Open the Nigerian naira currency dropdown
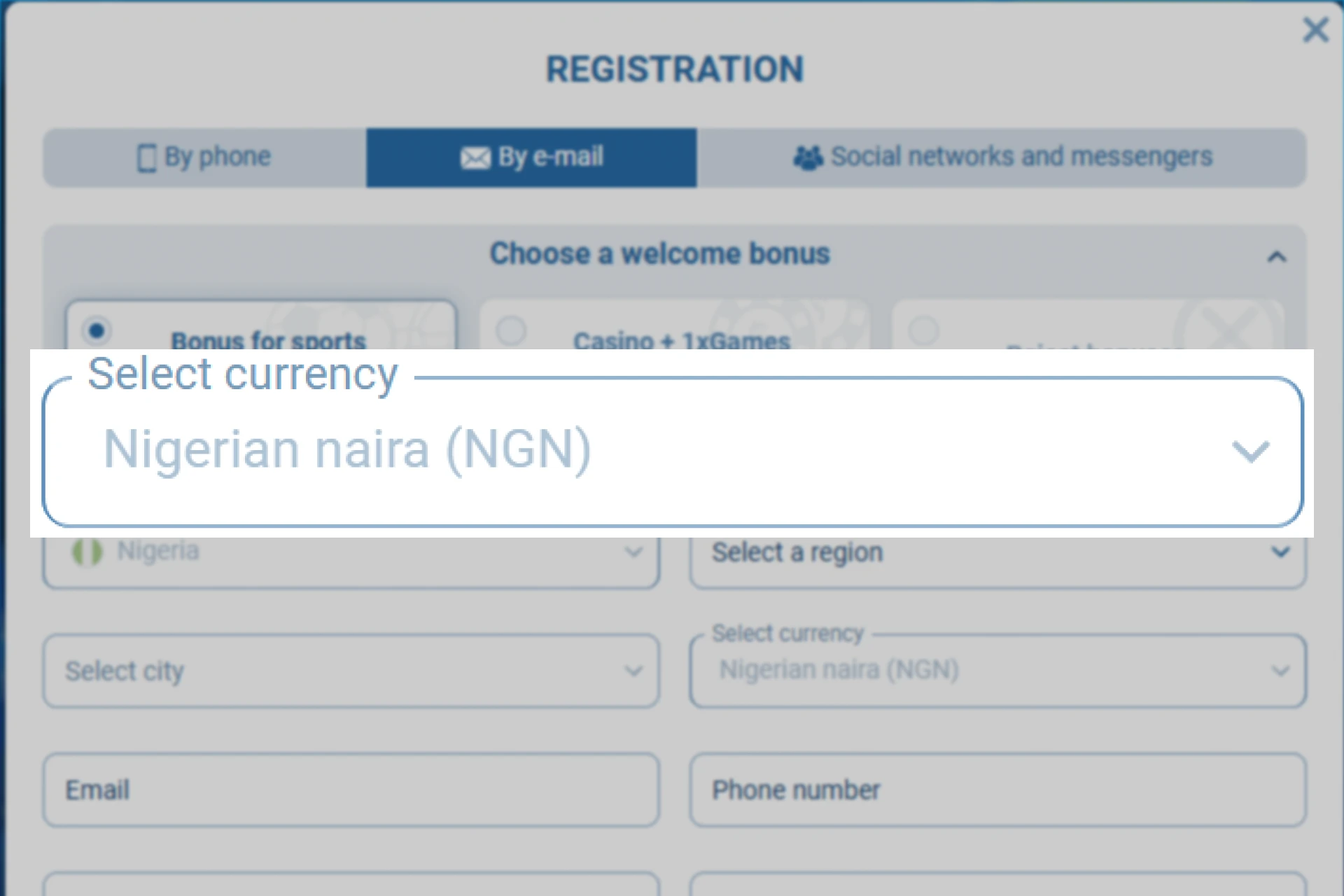This screenshot has height=896, width=1344. (672, 451)
